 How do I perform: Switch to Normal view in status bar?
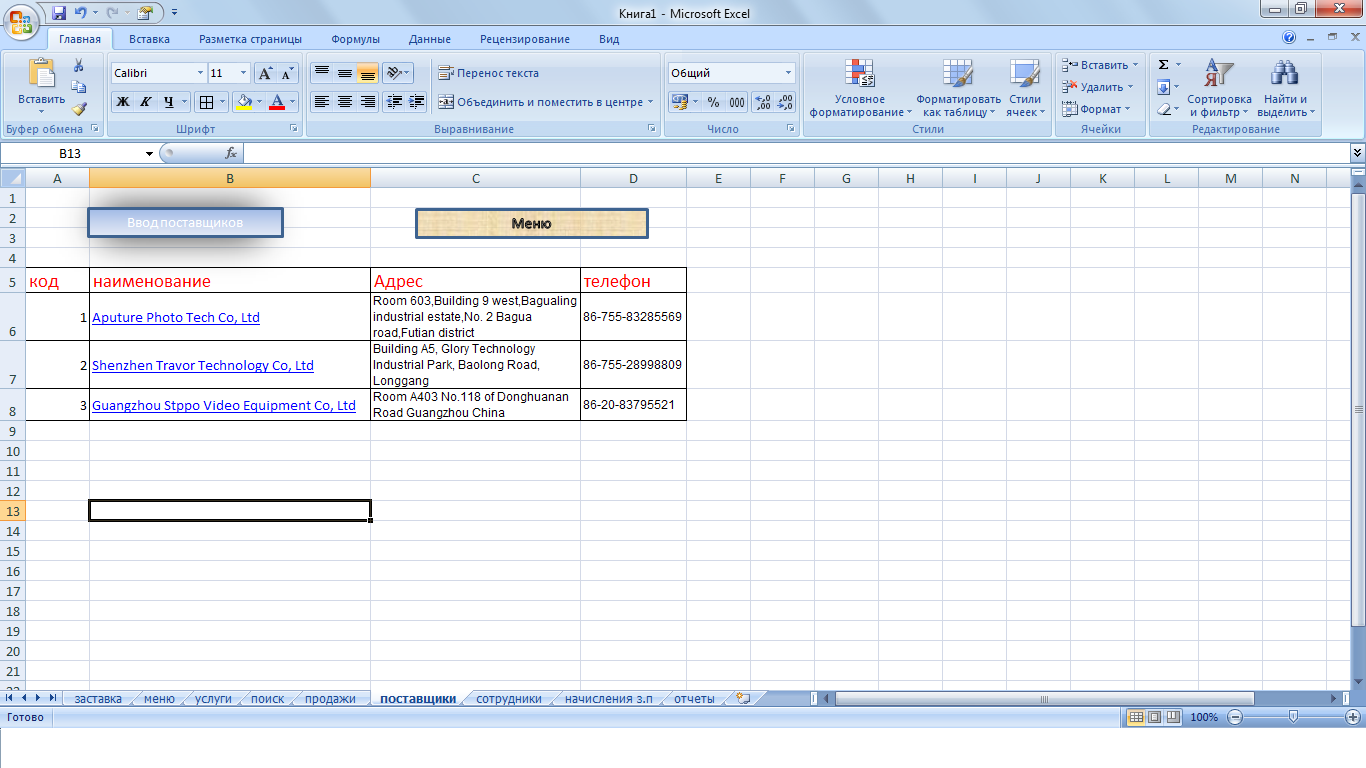1136,717
